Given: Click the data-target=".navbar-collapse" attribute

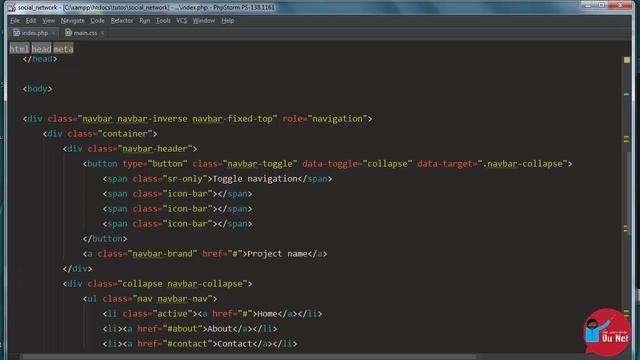Looking at the screenshot, I should [x=492, y=164].
